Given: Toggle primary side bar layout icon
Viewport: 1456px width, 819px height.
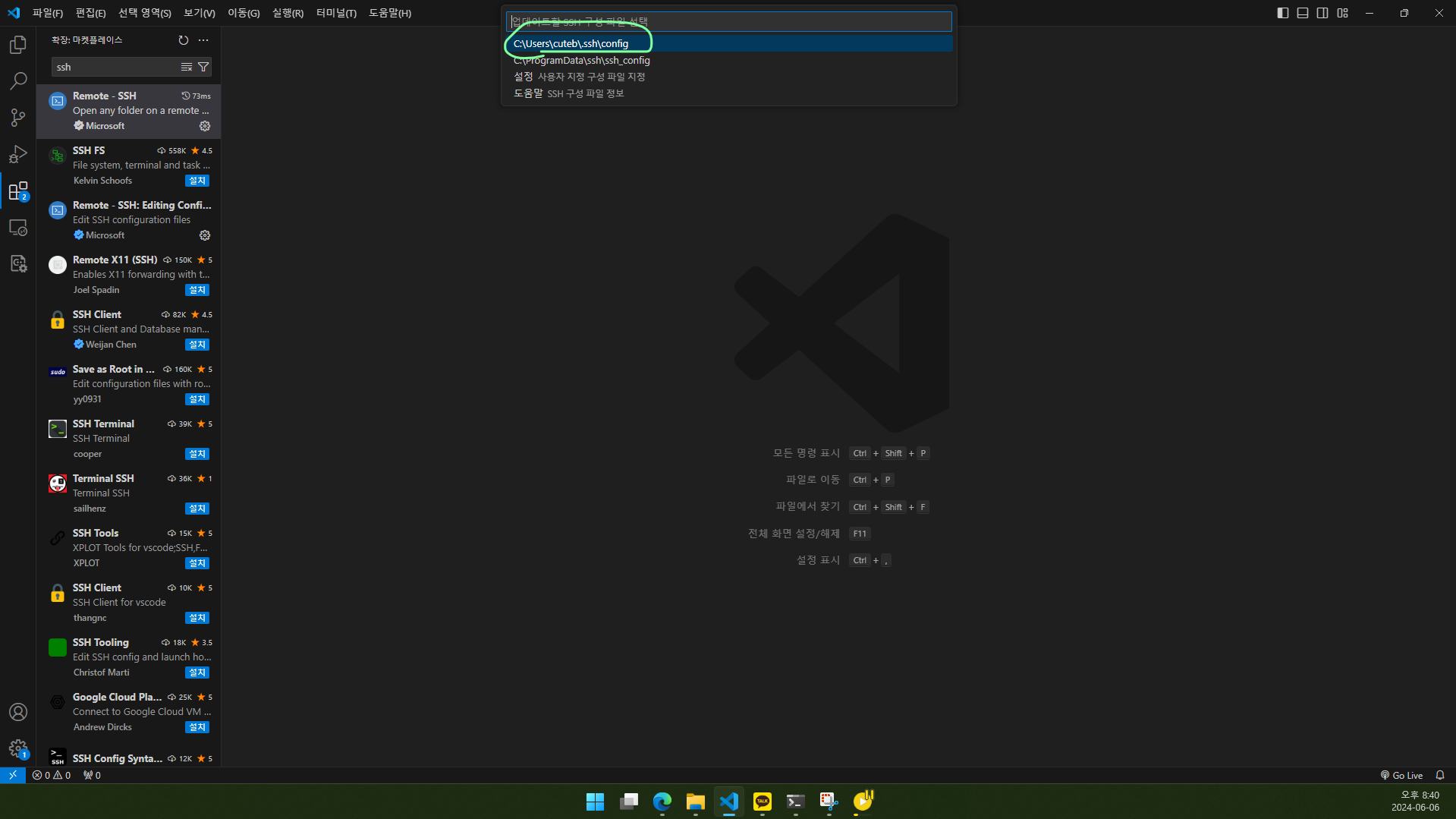Looking at the screenshot, I should point(1283,13).
